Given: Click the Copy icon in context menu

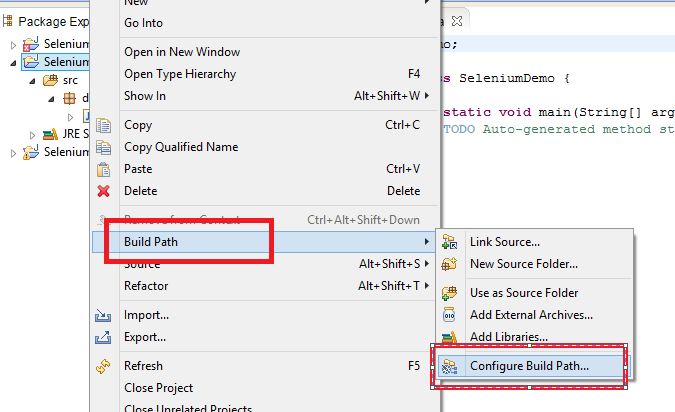Looking at the screenshot, I should coord(103,125).
